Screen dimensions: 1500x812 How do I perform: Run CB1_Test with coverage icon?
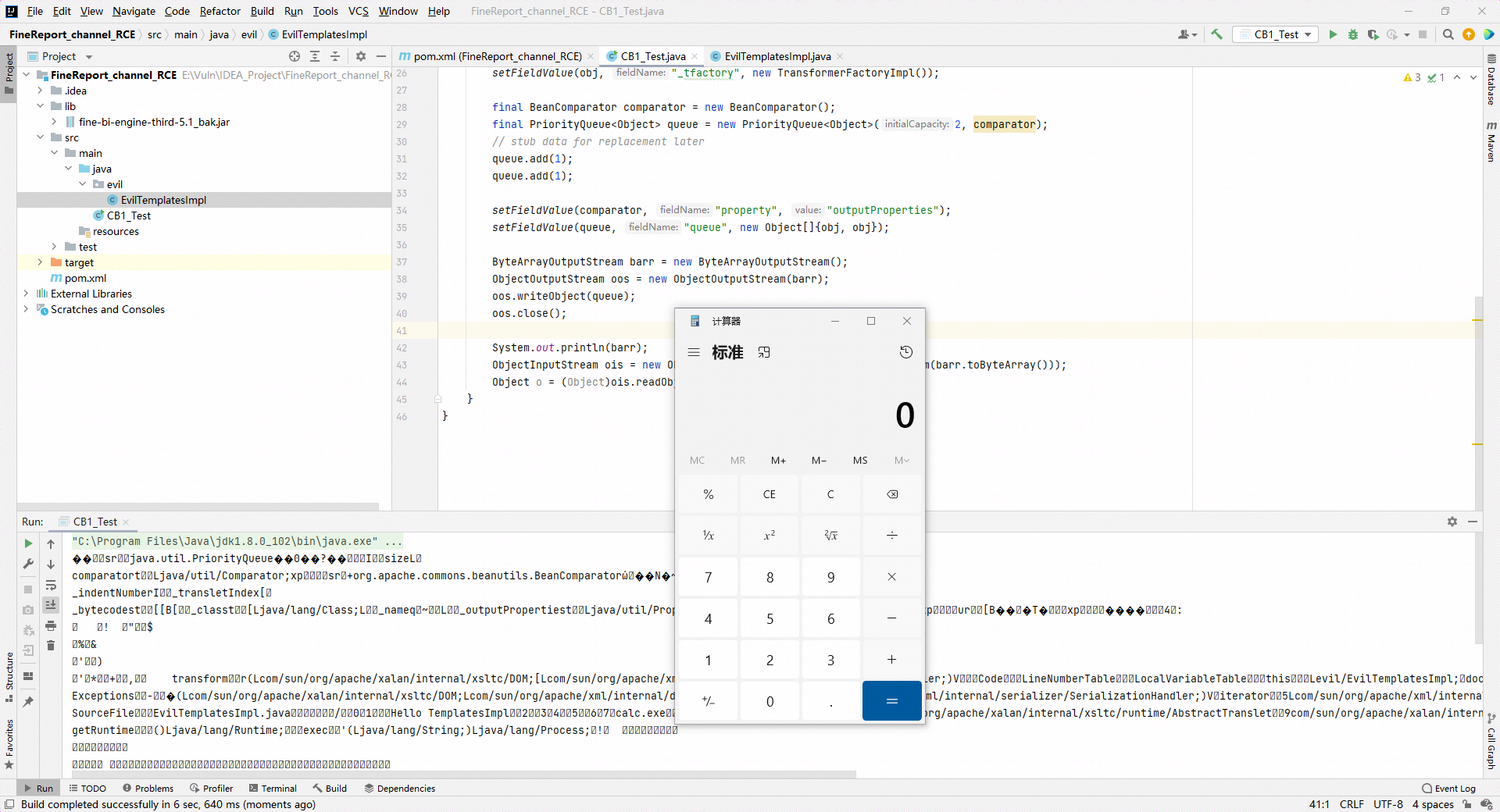[1373, 35]
